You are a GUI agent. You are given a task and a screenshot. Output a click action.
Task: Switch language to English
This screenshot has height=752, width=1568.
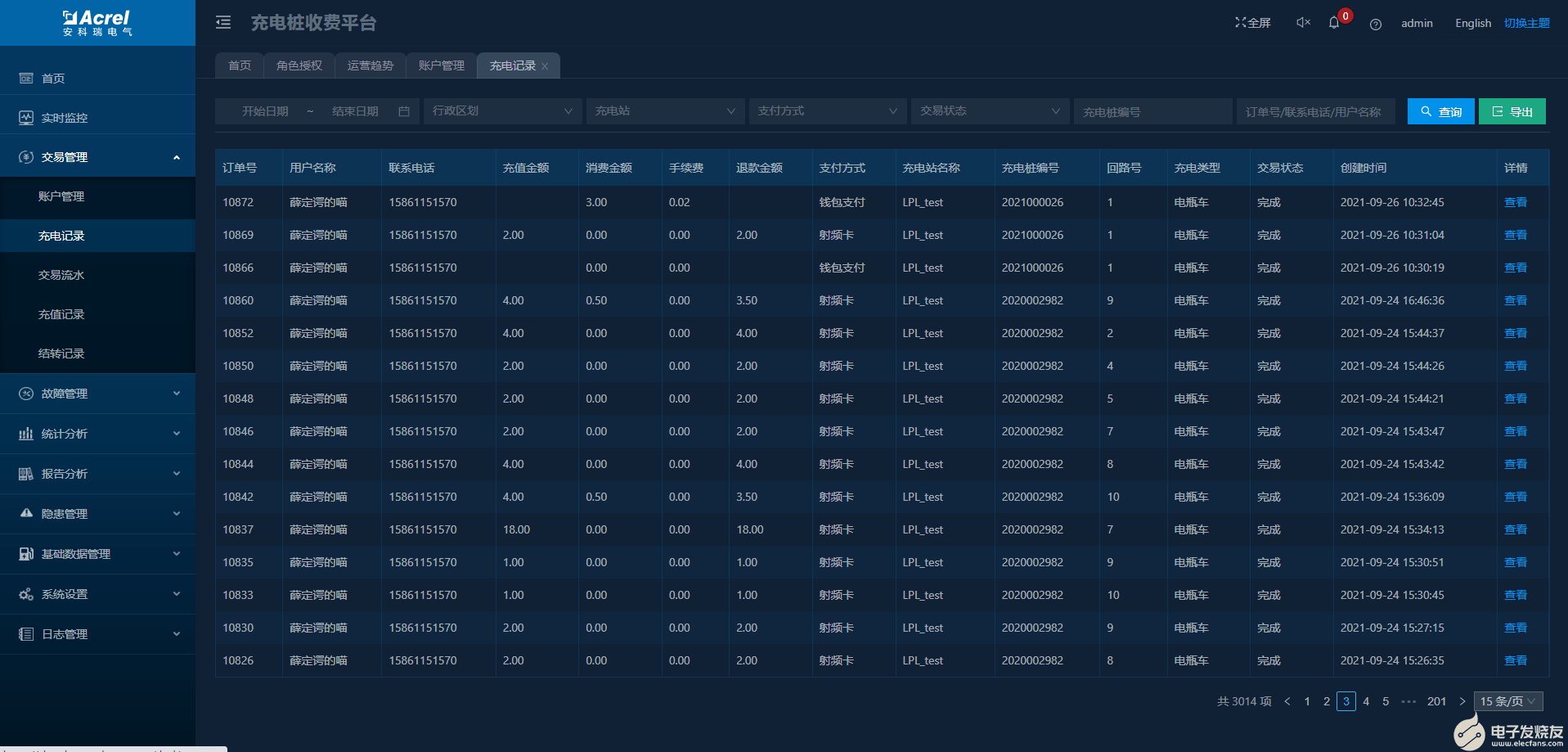pyautogui.click(x=1473, y=23)
